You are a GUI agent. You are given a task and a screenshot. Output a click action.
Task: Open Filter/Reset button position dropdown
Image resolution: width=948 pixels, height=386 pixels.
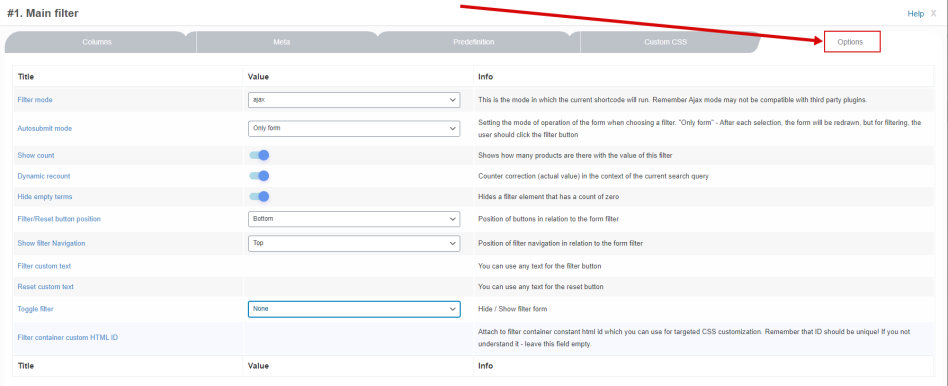coord(354,219)
